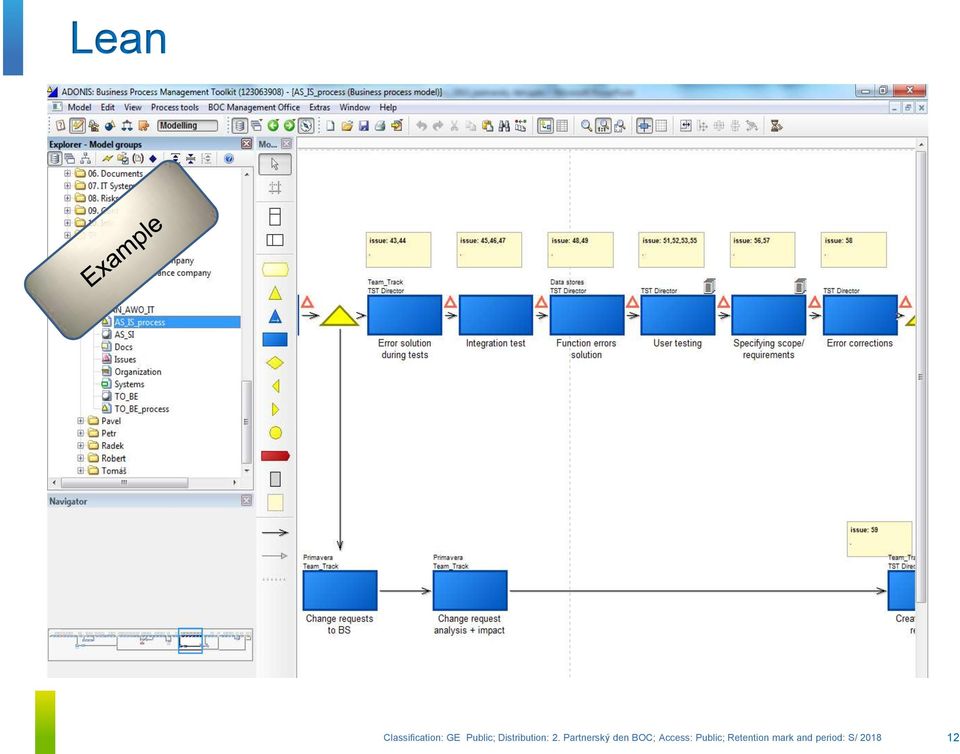Toggle the graphical model view button
The width and height of the screenshot is (960, 754).
pyautogui.click(x=545, y=126)
